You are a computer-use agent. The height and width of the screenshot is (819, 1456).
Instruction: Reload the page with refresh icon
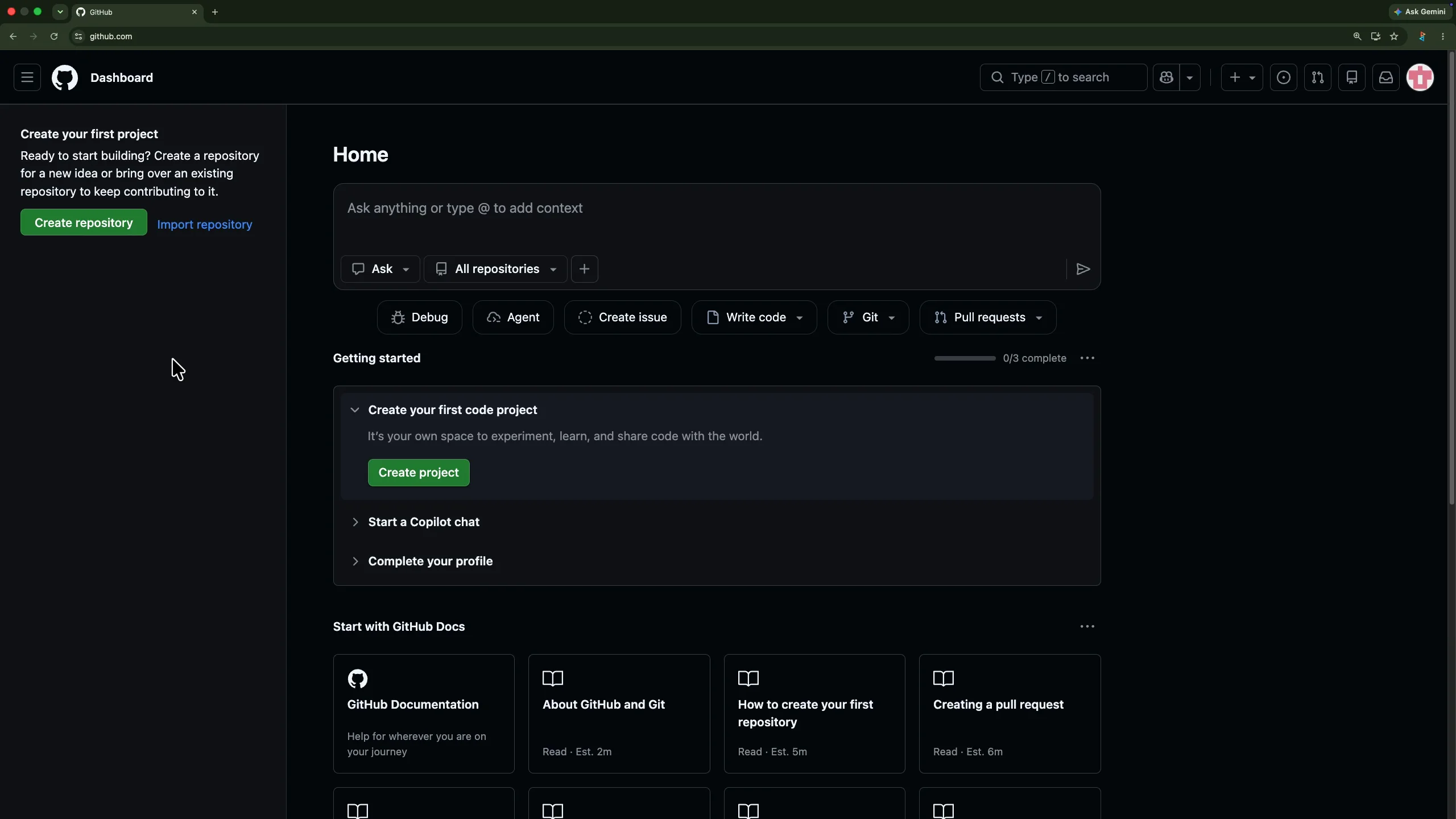click(x=54, y=36)
